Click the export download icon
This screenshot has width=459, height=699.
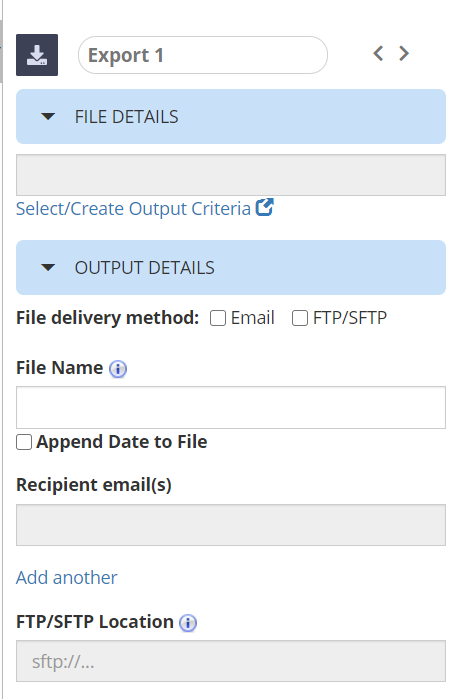pos(37,55)
